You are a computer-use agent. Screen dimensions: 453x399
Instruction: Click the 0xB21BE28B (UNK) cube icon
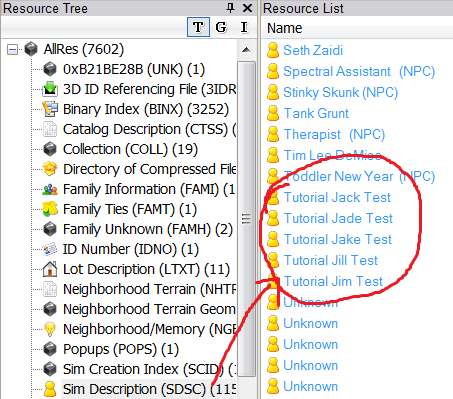50,69
